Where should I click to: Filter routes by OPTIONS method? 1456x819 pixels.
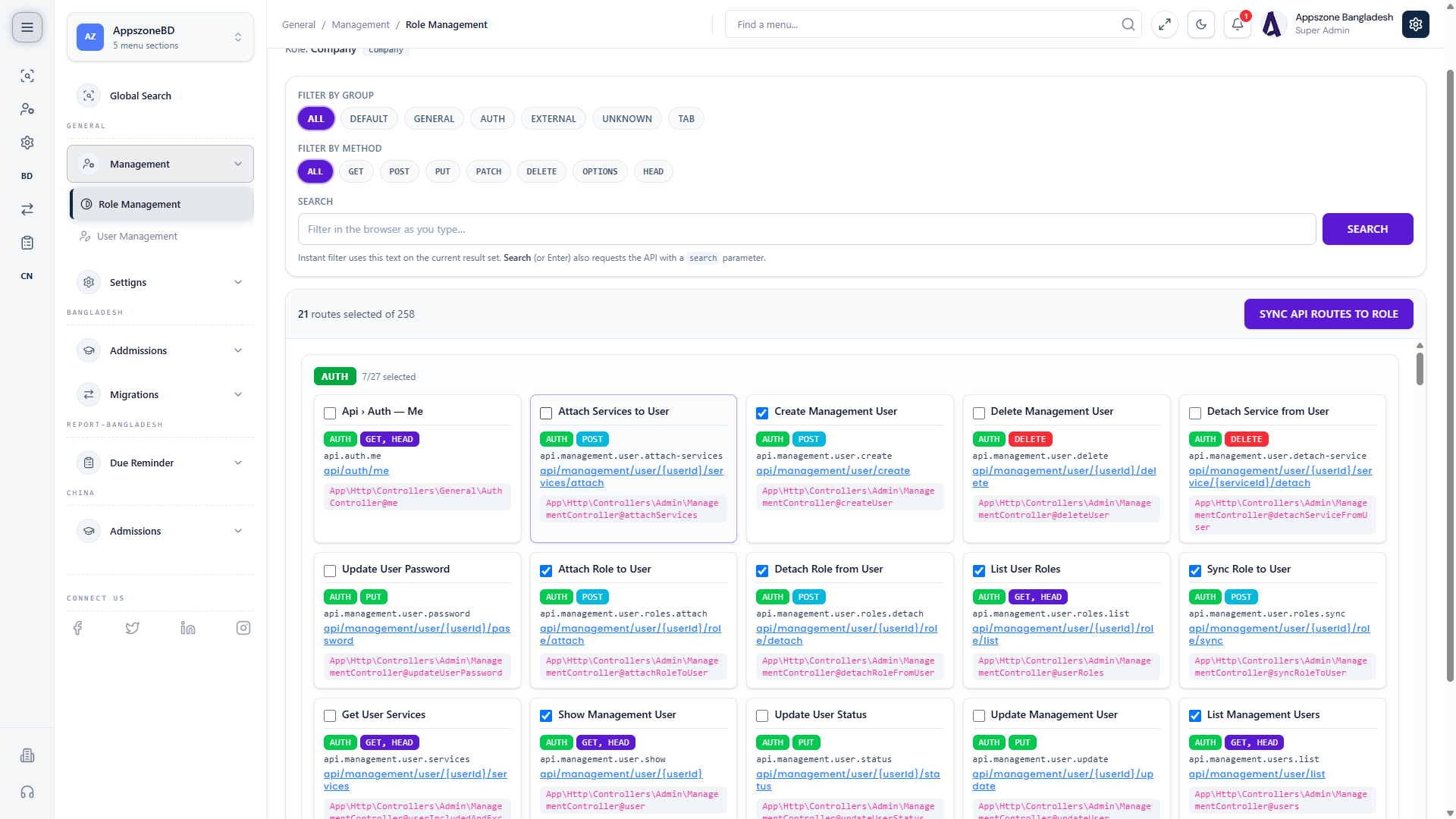600,171
